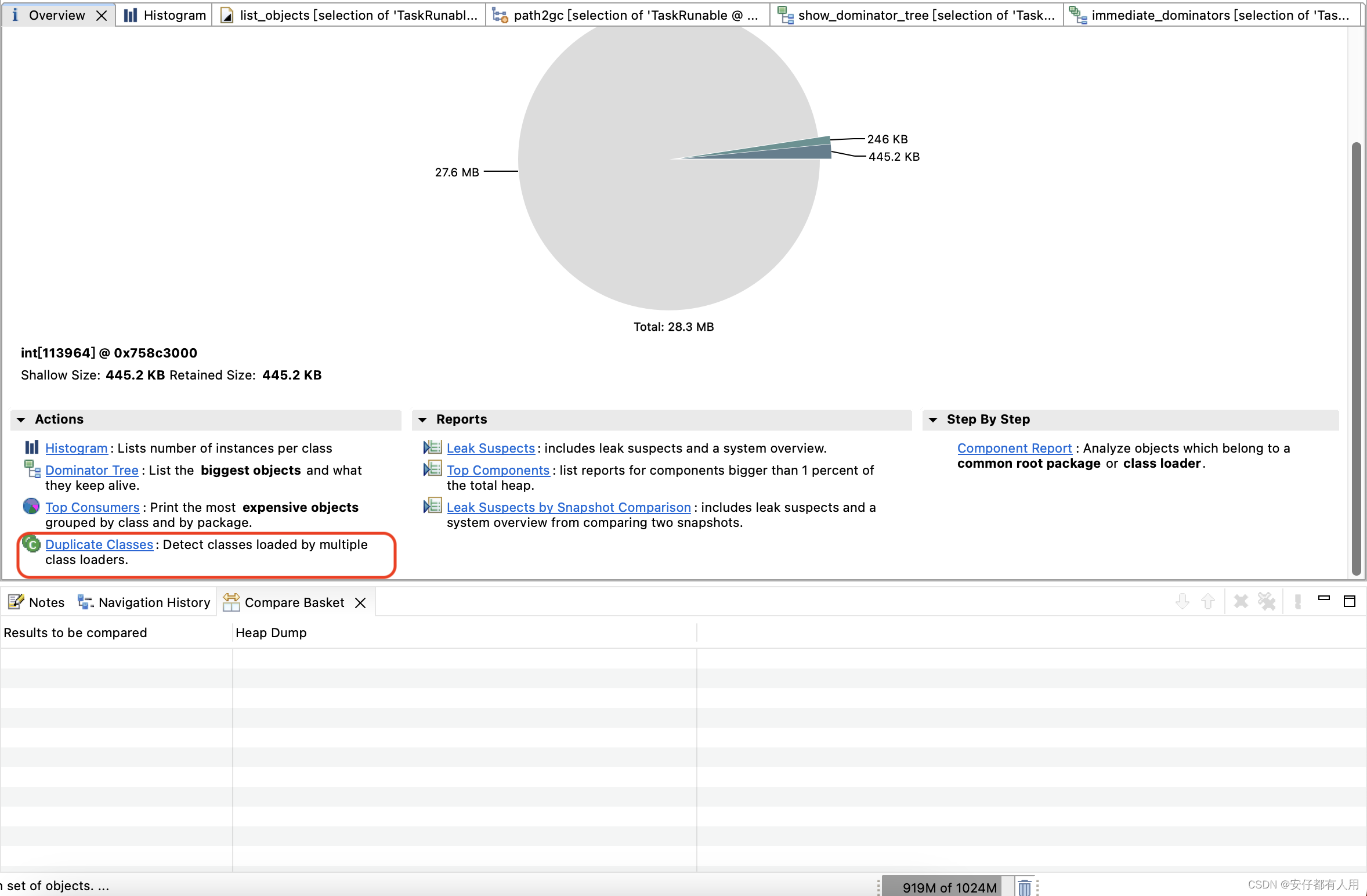Select the Leak Suspects by Snapshot Comparison

pos(568,507)
